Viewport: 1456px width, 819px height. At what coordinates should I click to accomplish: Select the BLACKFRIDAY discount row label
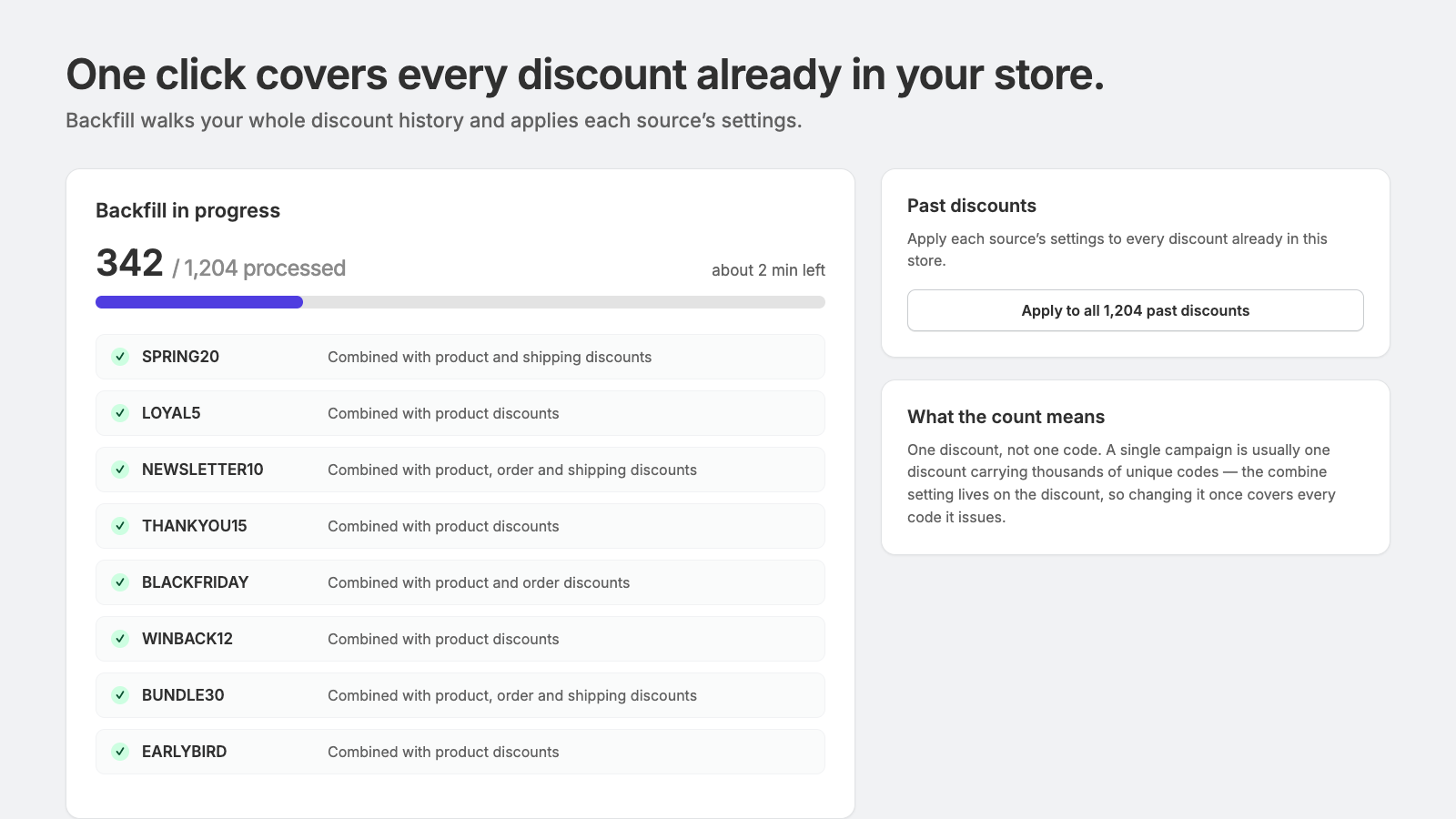click(195, 582)
